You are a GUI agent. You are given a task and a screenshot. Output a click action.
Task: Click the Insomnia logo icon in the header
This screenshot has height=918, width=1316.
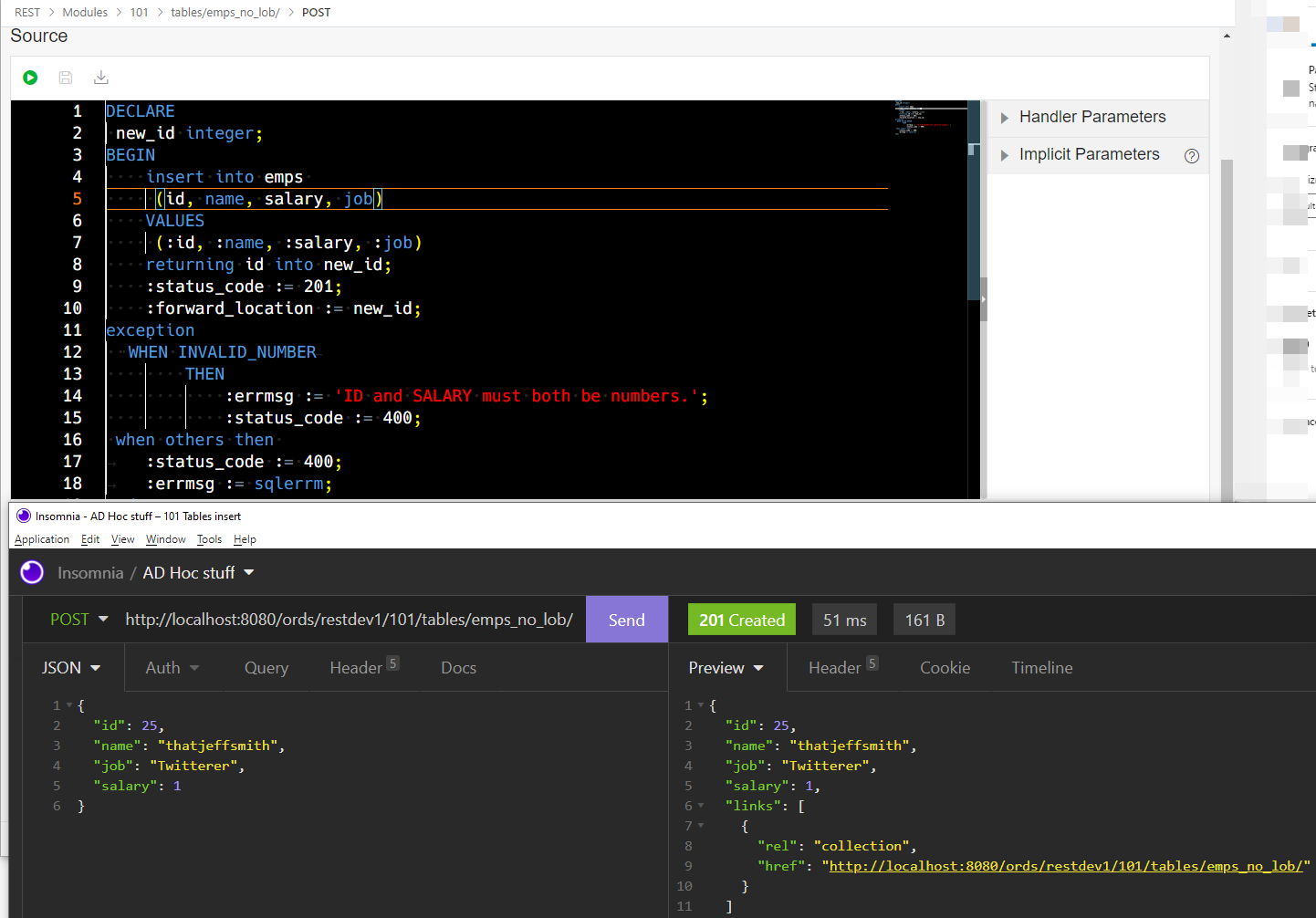pyautogui.click(x=32, y=572)
